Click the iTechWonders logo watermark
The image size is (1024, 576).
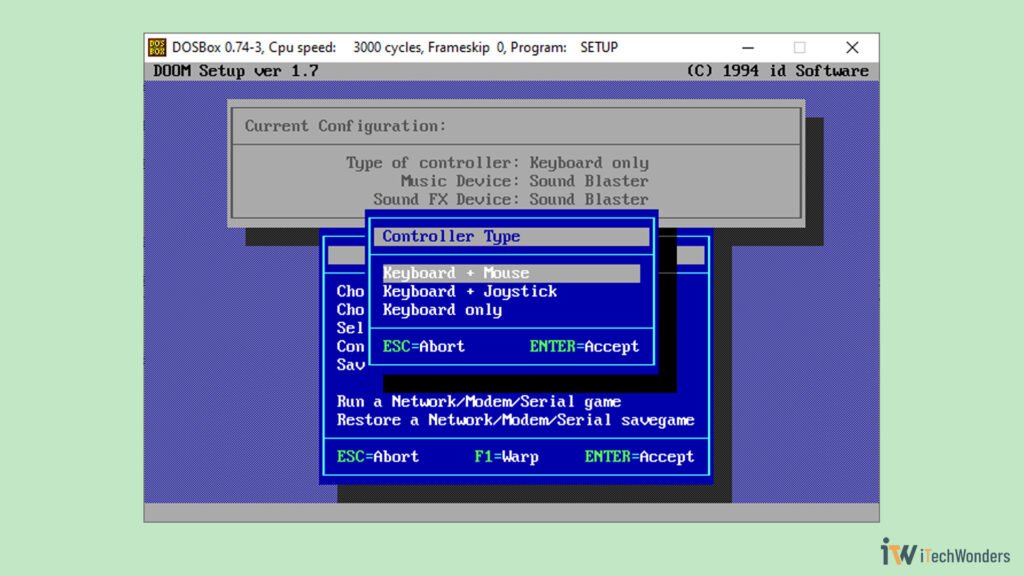pos(944,553)
